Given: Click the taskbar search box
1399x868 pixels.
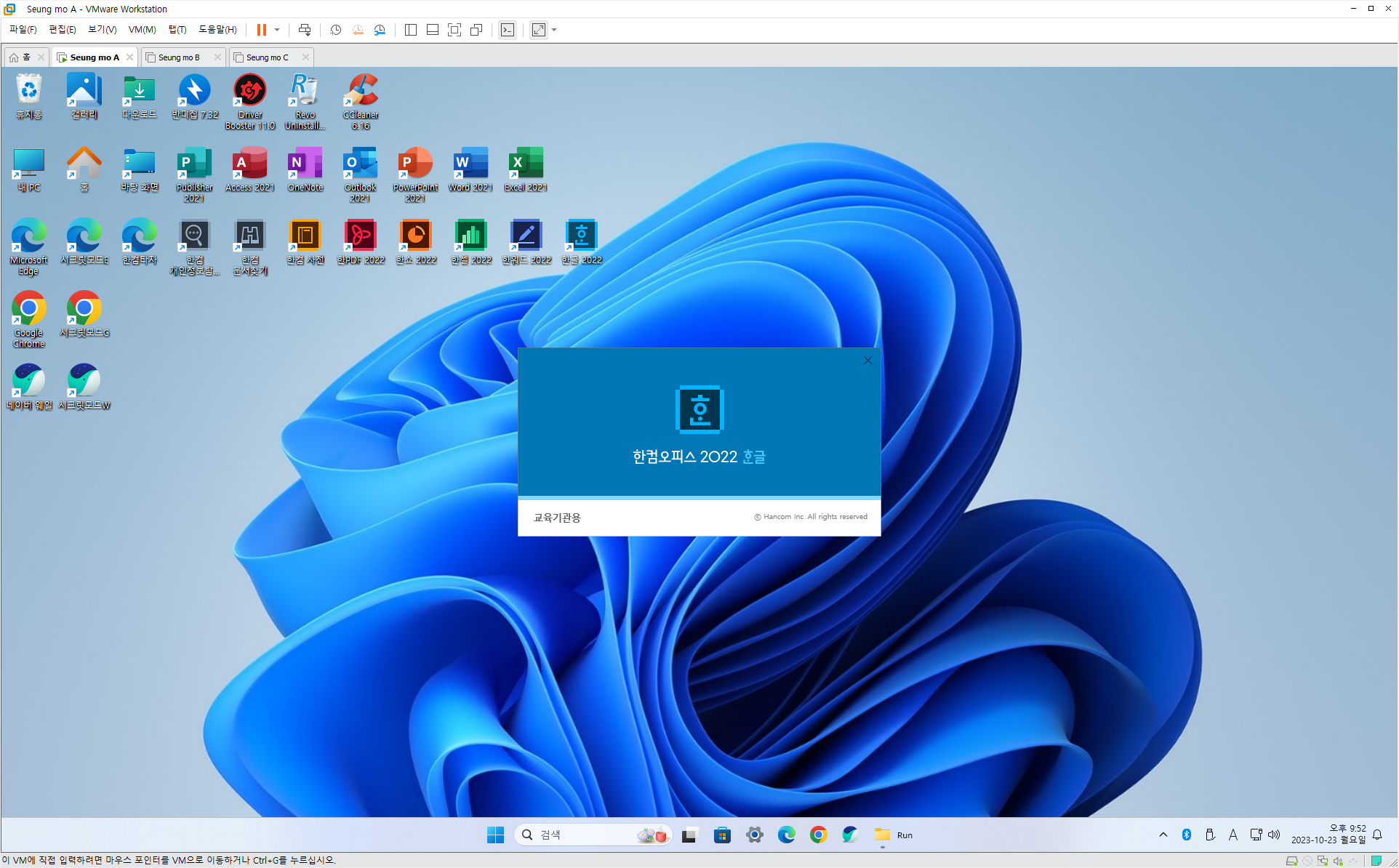Looking at the screenshot, I should [x=582, y=835].
